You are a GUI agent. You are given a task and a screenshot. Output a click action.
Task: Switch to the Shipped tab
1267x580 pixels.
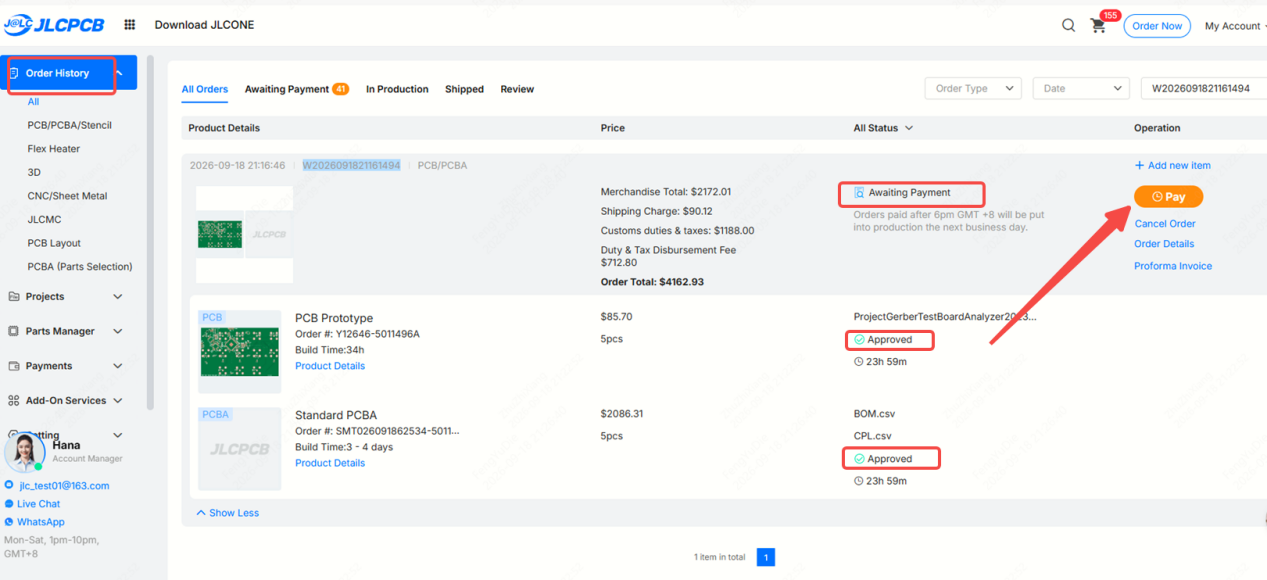(x=464, y=89)
